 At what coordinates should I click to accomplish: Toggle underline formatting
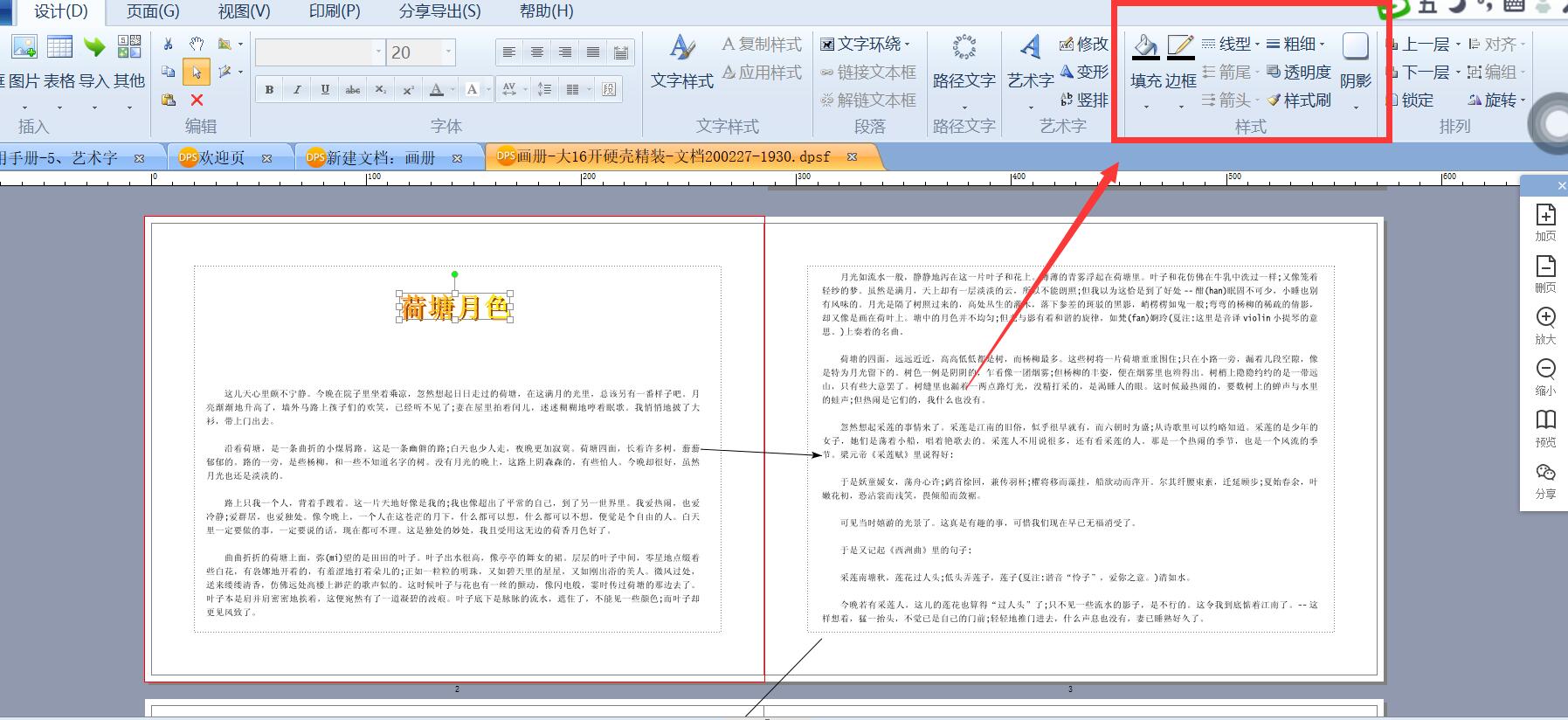[x=325, y=89]
